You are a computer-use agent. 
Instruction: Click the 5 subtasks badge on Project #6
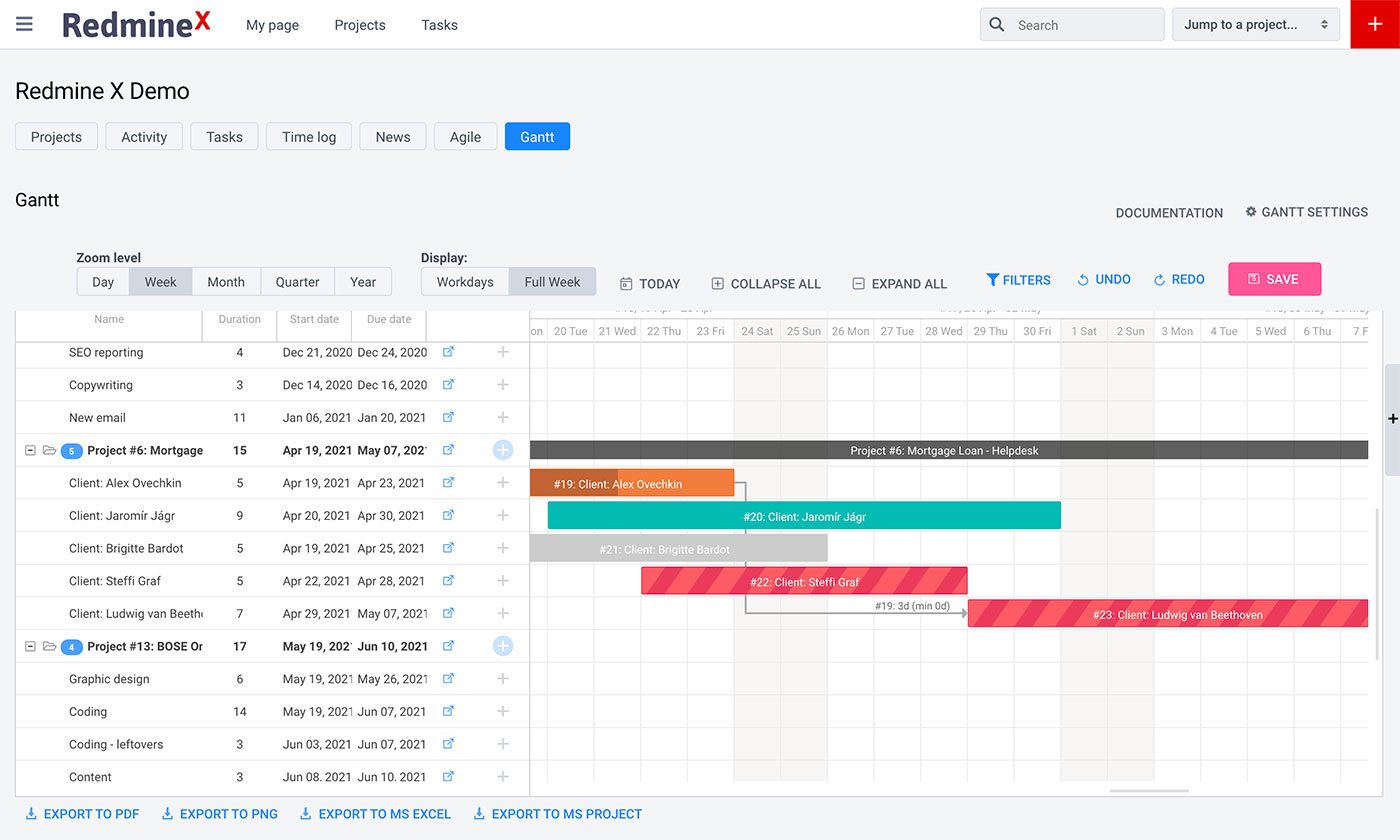coord(71,451)
